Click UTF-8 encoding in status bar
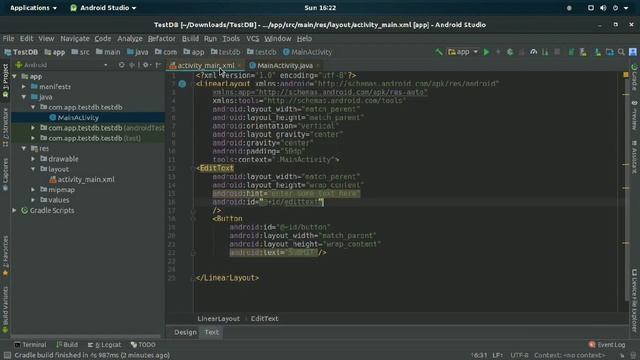This screenshot has height=360, width=640. coord(519,356)
